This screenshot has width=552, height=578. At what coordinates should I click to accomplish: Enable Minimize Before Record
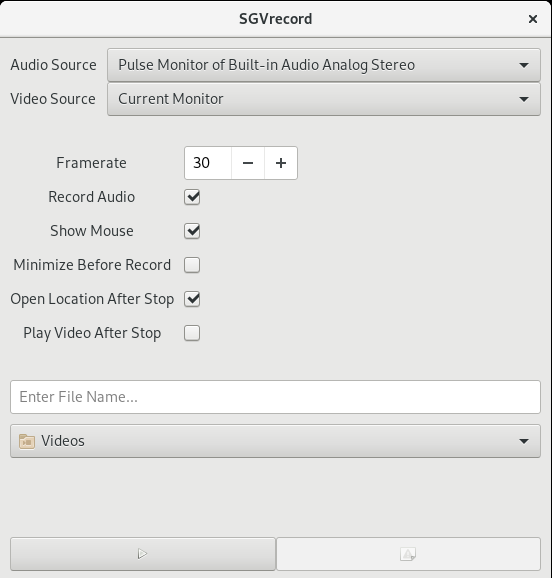click(x=192, y=265)
